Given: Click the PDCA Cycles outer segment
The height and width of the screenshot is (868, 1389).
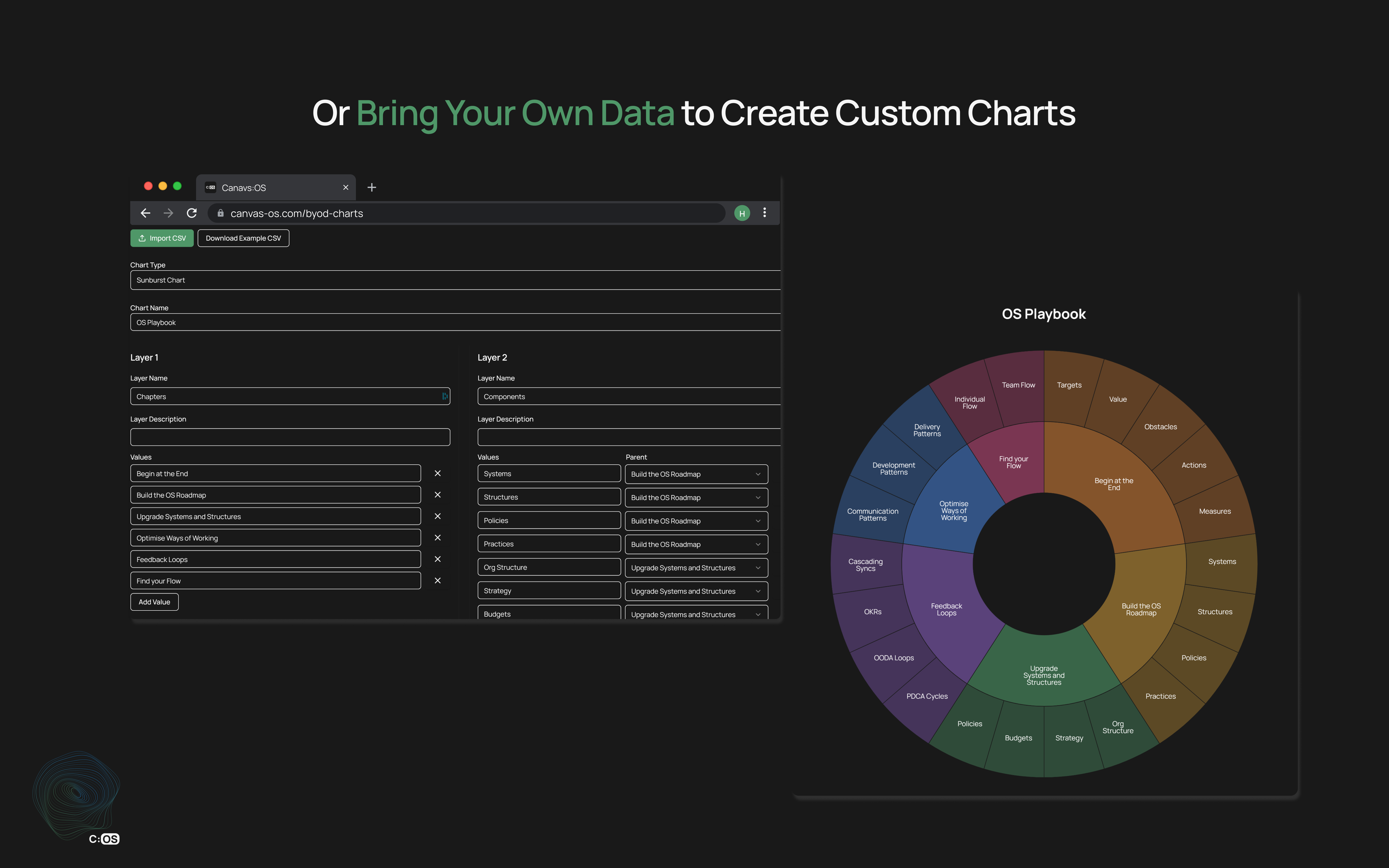Looking at the screenshot, I should click(x=927, y=696).
